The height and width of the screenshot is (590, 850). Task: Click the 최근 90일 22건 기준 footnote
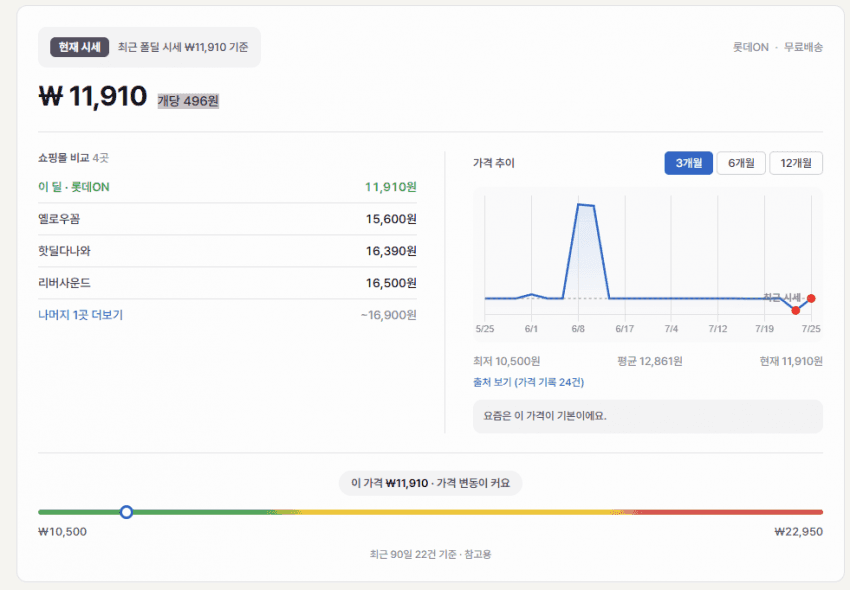(430, 554)
